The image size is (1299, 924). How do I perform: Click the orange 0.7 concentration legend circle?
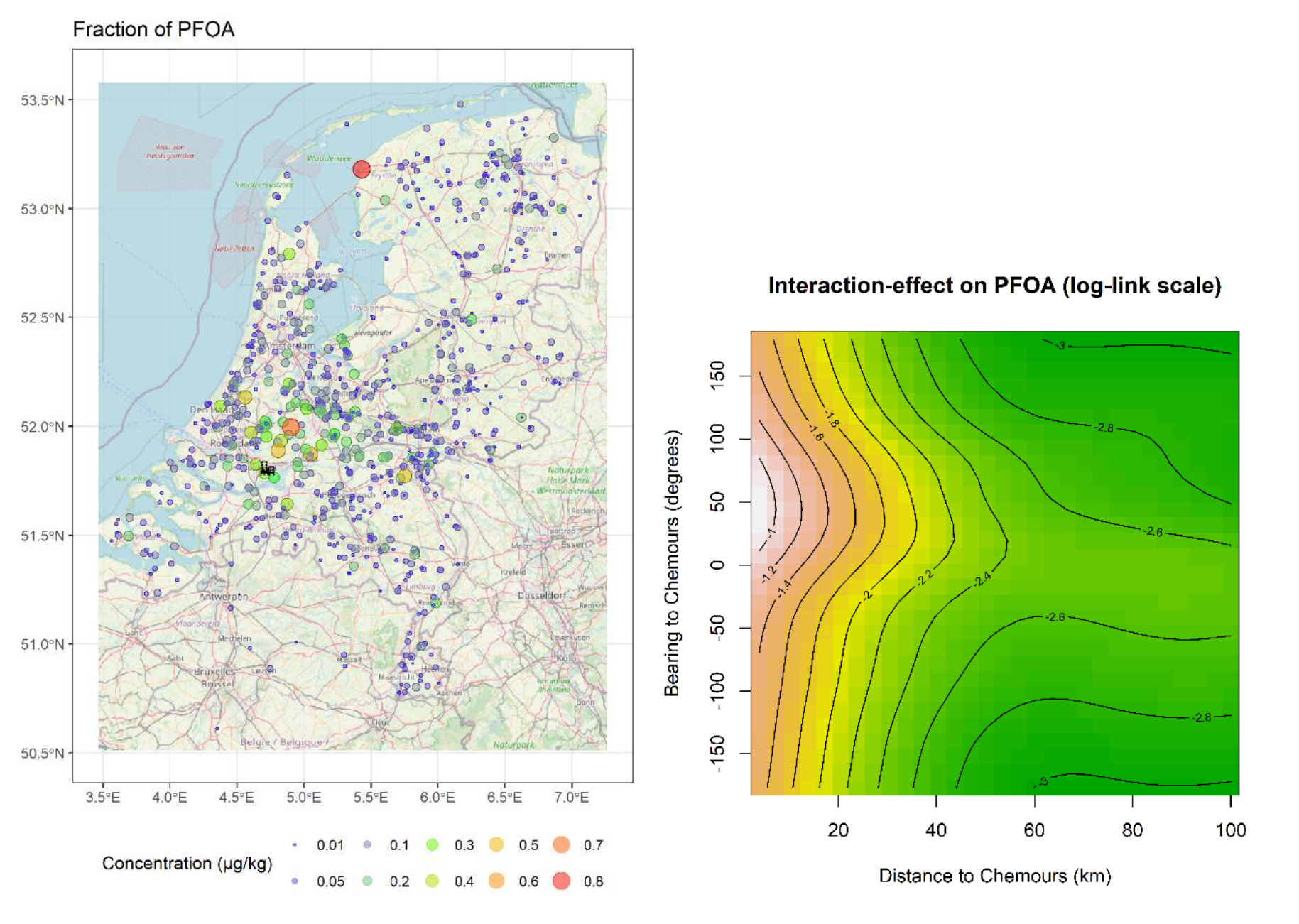561,844
